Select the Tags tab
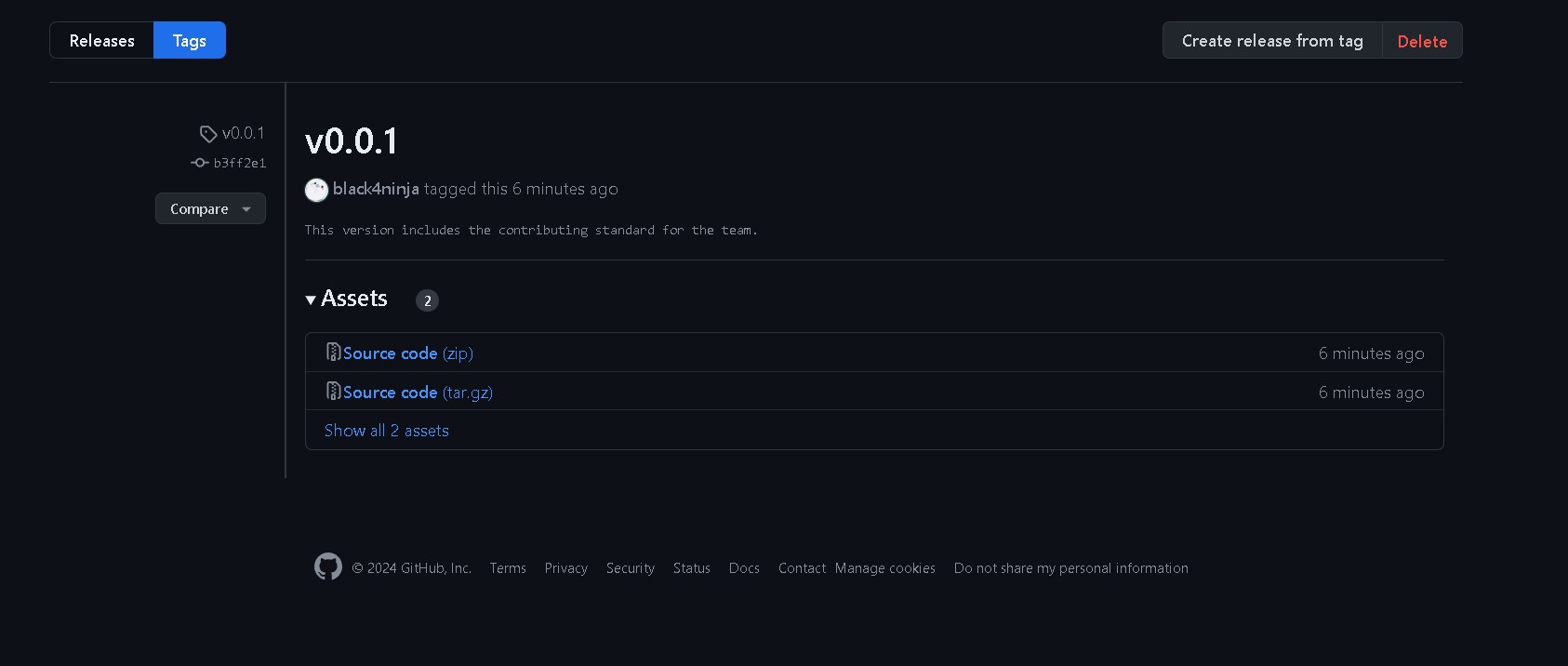 pyautogui.click(x=189, y=41)
